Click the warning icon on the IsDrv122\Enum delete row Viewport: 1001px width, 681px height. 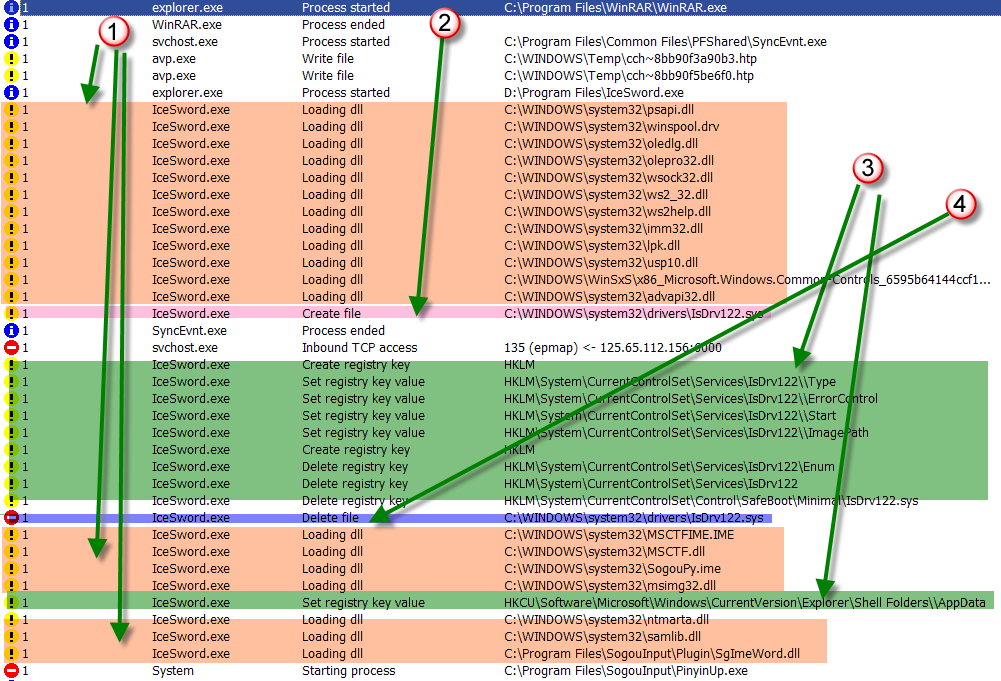[x=11, y=467]
